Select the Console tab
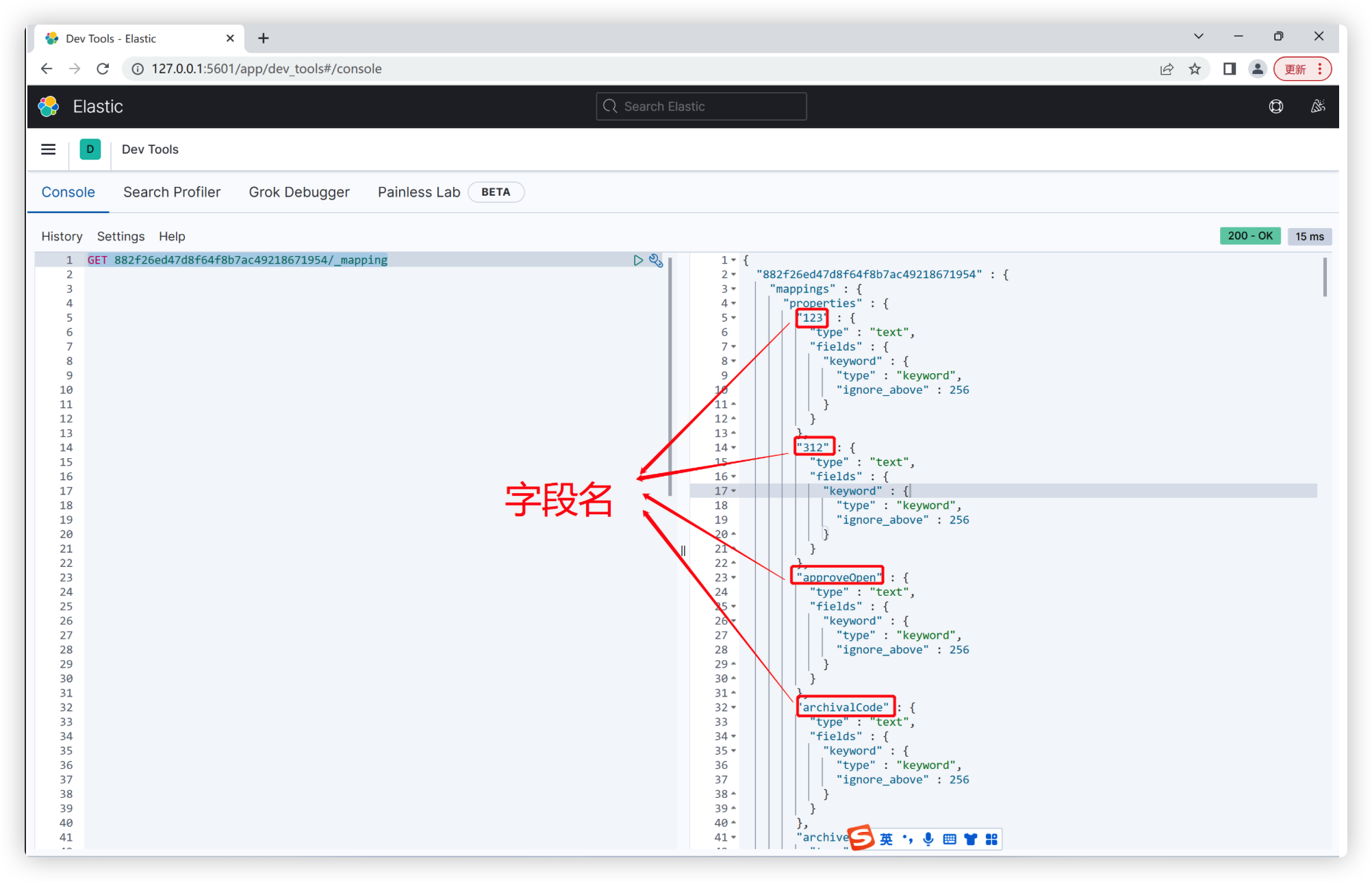This screenshot has height=882, width=1372. click(68, 192)
